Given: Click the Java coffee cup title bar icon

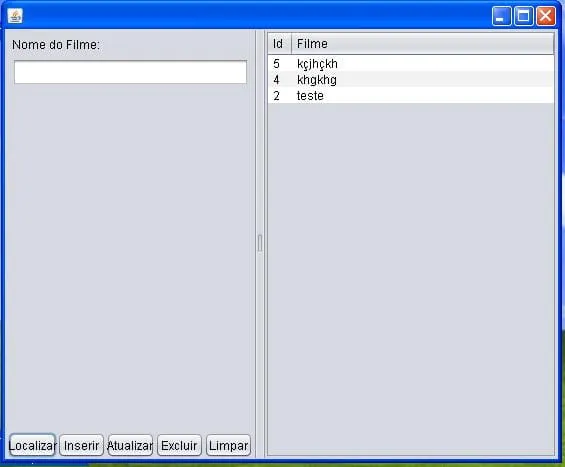Looking at the screenshot, I should [x=15, y=16].
